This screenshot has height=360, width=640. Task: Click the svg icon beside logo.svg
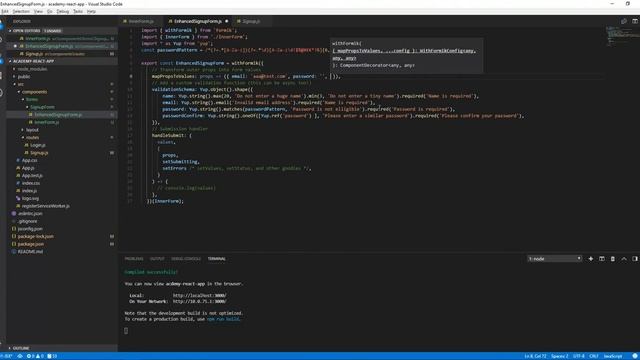click(18, 198)
